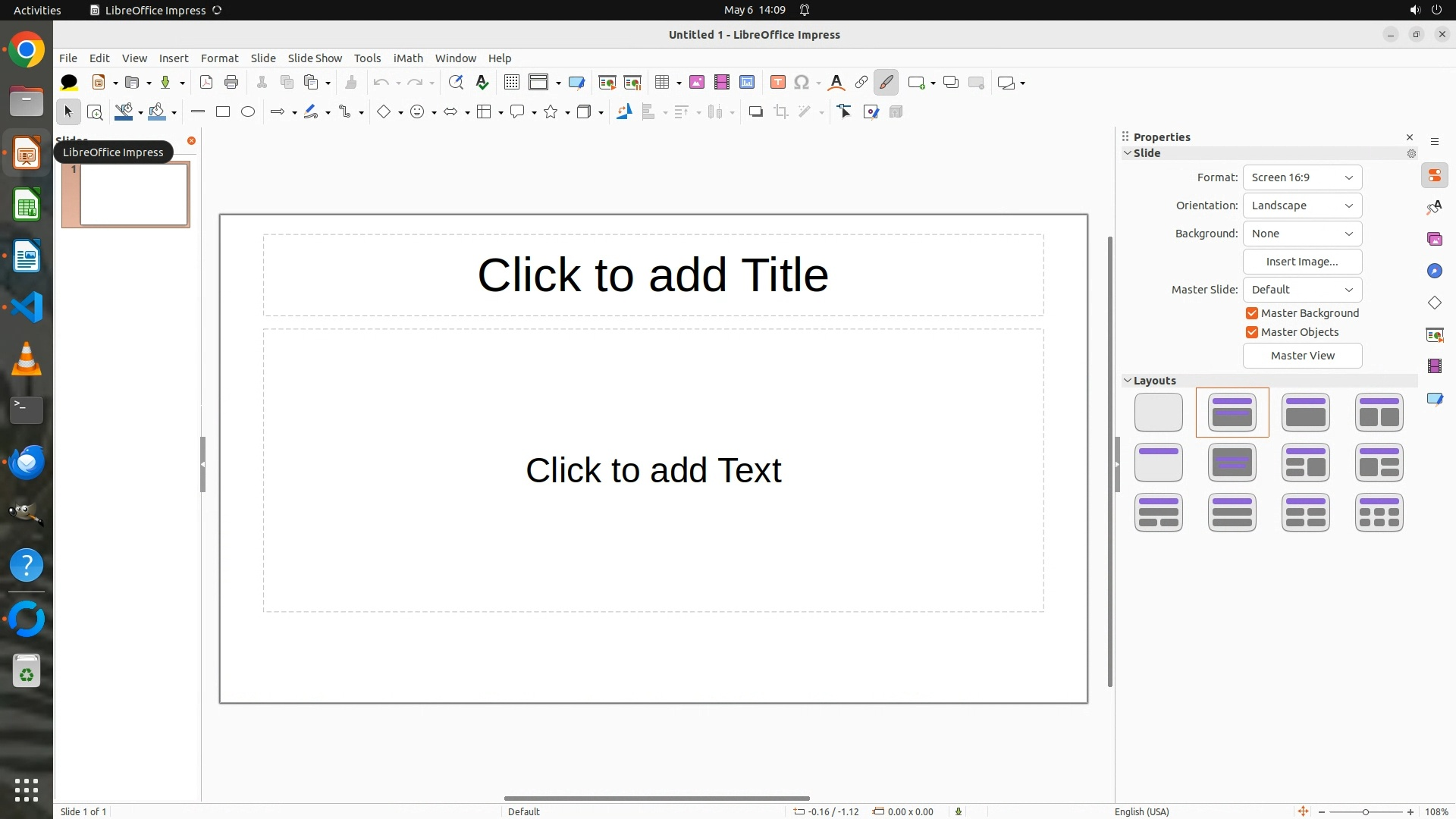The width and height of the screenshot is (1456, 819).
Task: Collapse the Layouts section expander
Action: coord(1128,381)
